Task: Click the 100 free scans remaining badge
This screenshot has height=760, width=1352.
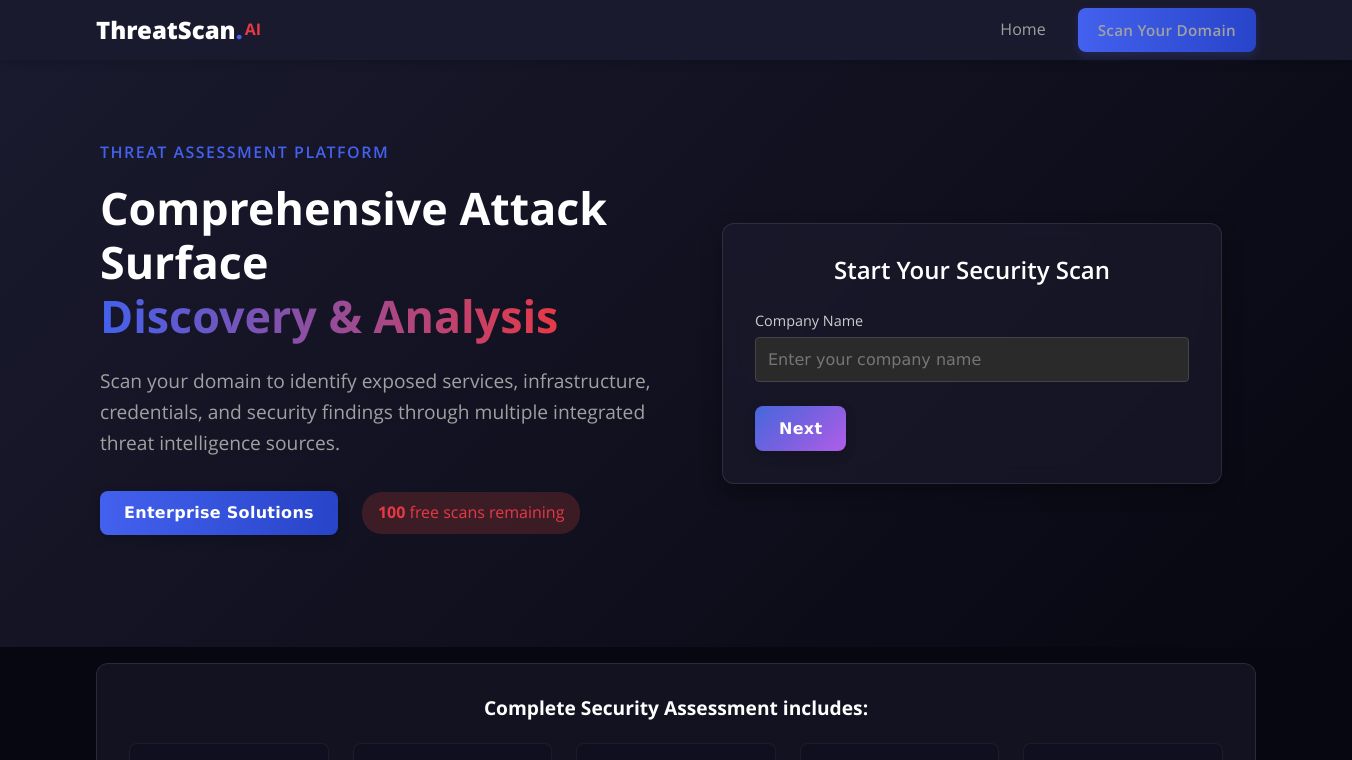Action: pos(470,513)
